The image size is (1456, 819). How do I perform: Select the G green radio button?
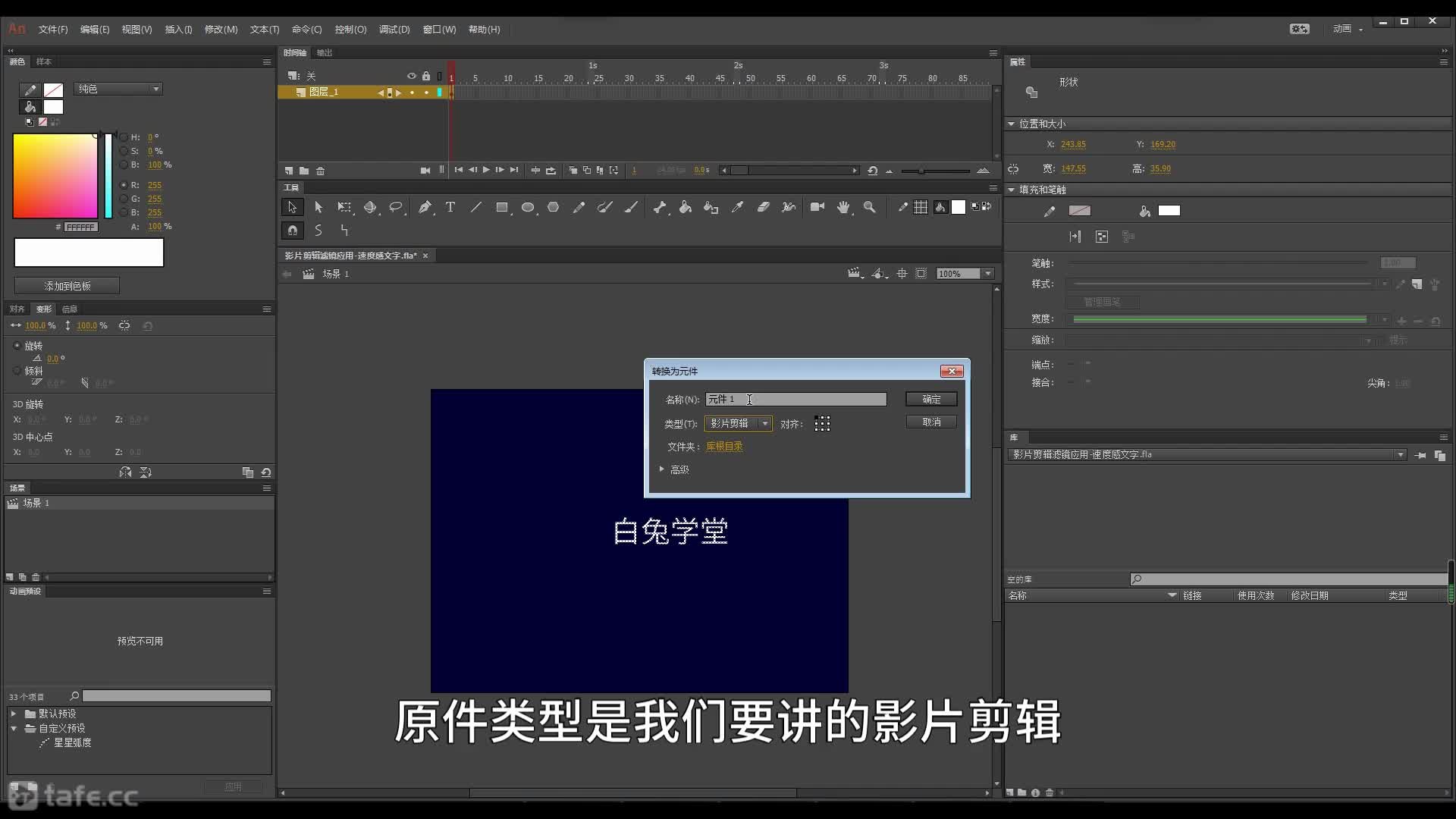point(124,199)
